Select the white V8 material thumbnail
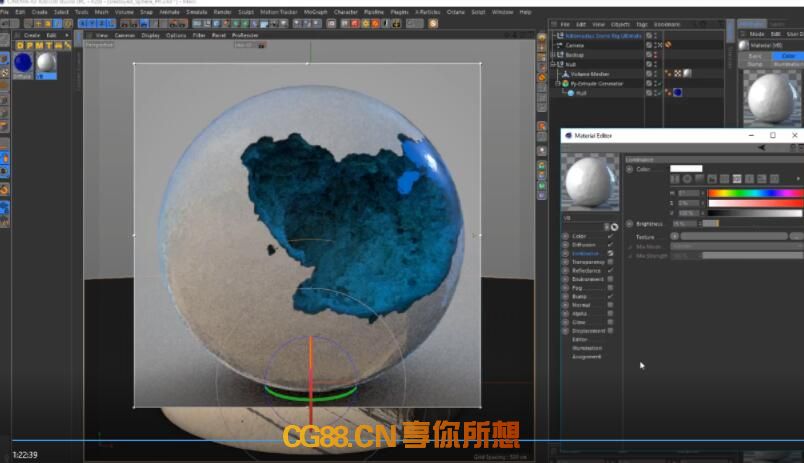 click(46, 63)
